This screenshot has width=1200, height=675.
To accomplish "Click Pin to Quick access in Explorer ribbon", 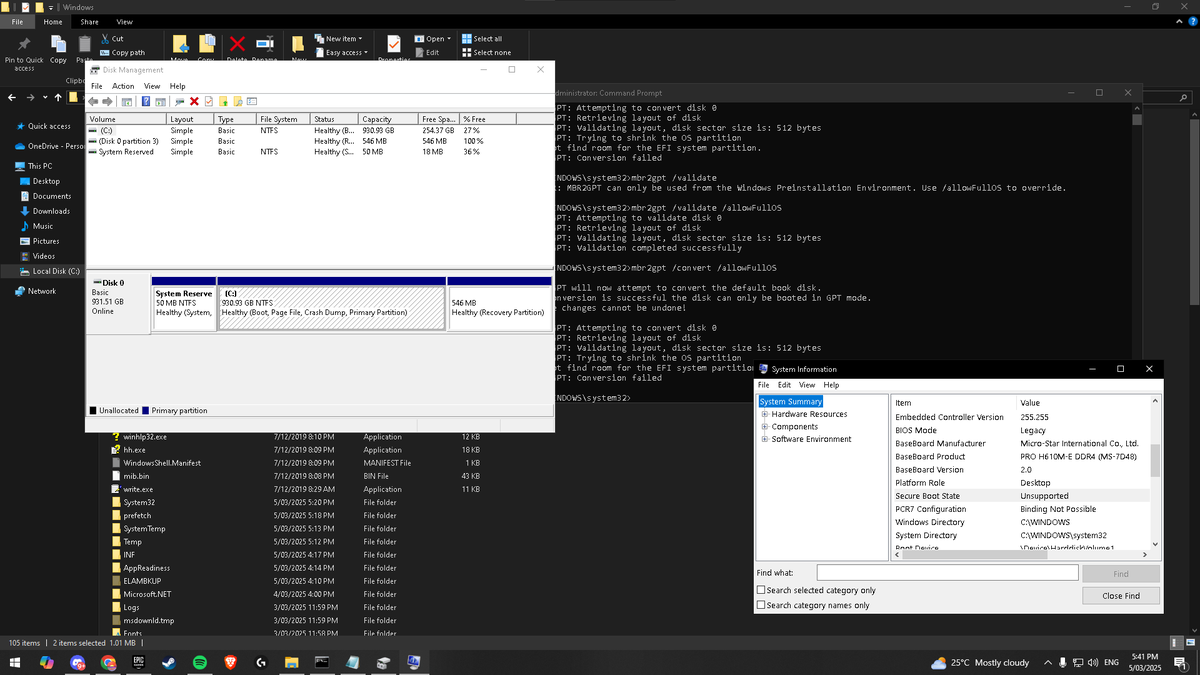I will [24, 53].
